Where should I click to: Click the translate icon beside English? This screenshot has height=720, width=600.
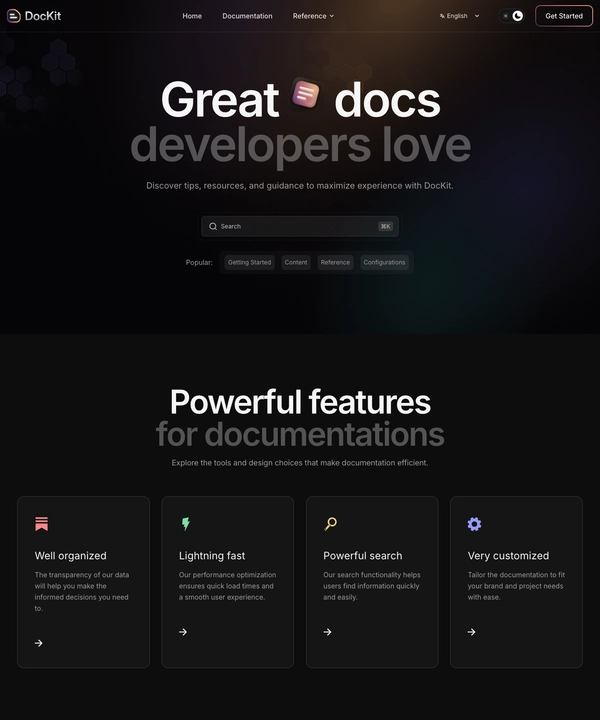442,16
